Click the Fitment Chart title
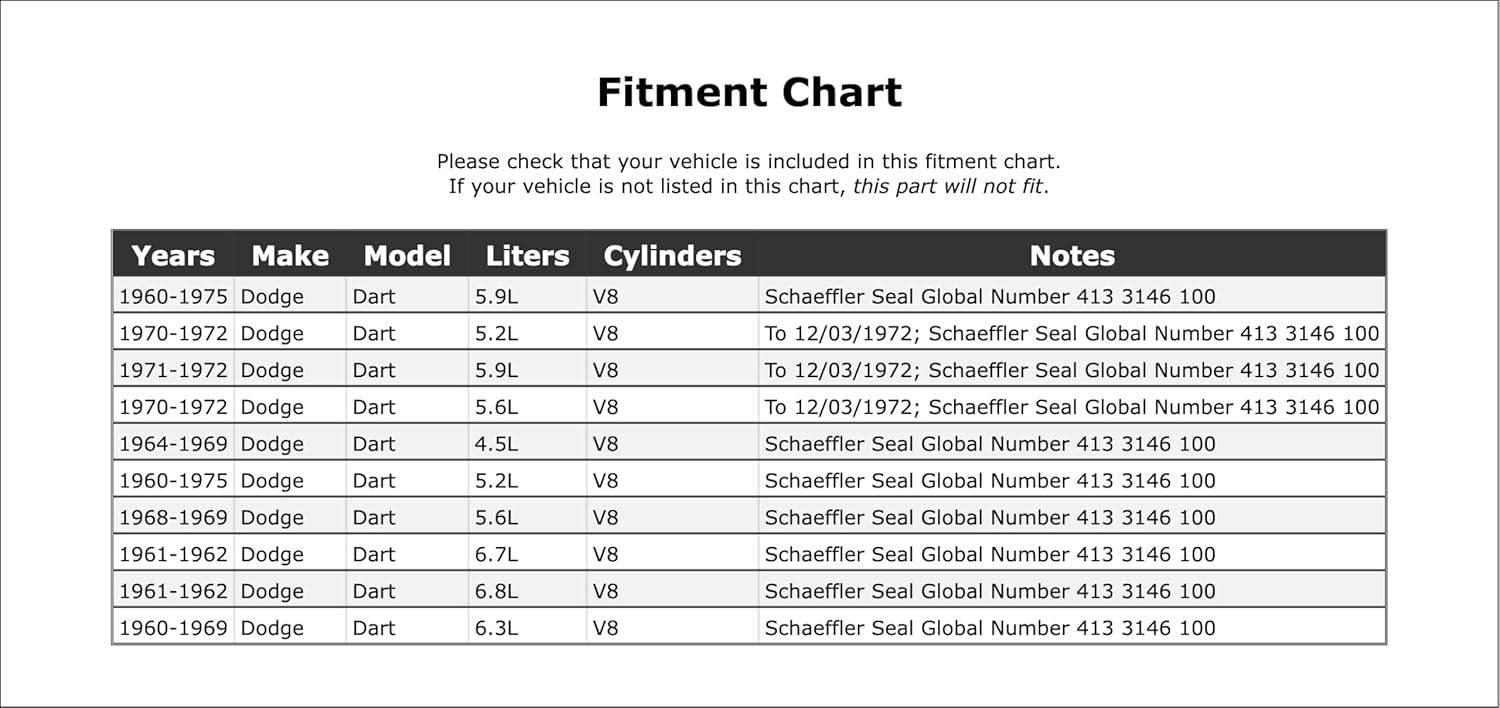Image resolution: width=1500 pixels, height=708 pixels. [x=749, y=92]
